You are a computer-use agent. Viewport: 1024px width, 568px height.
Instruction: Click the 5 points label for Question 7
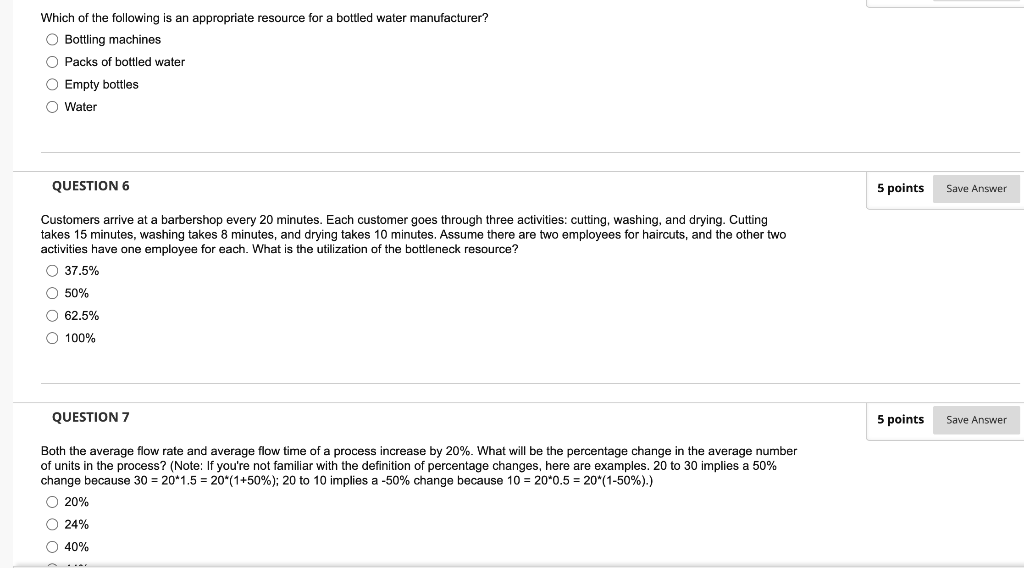click(x=901, y=419)
